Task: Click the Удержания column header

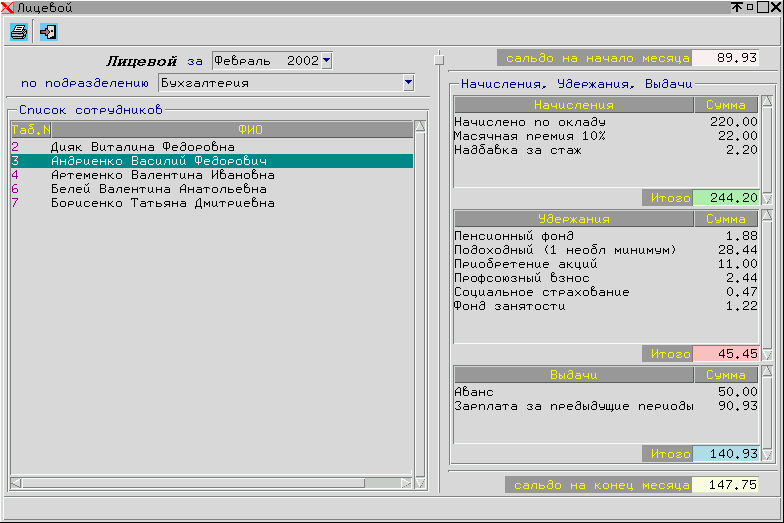Action: 573,218
